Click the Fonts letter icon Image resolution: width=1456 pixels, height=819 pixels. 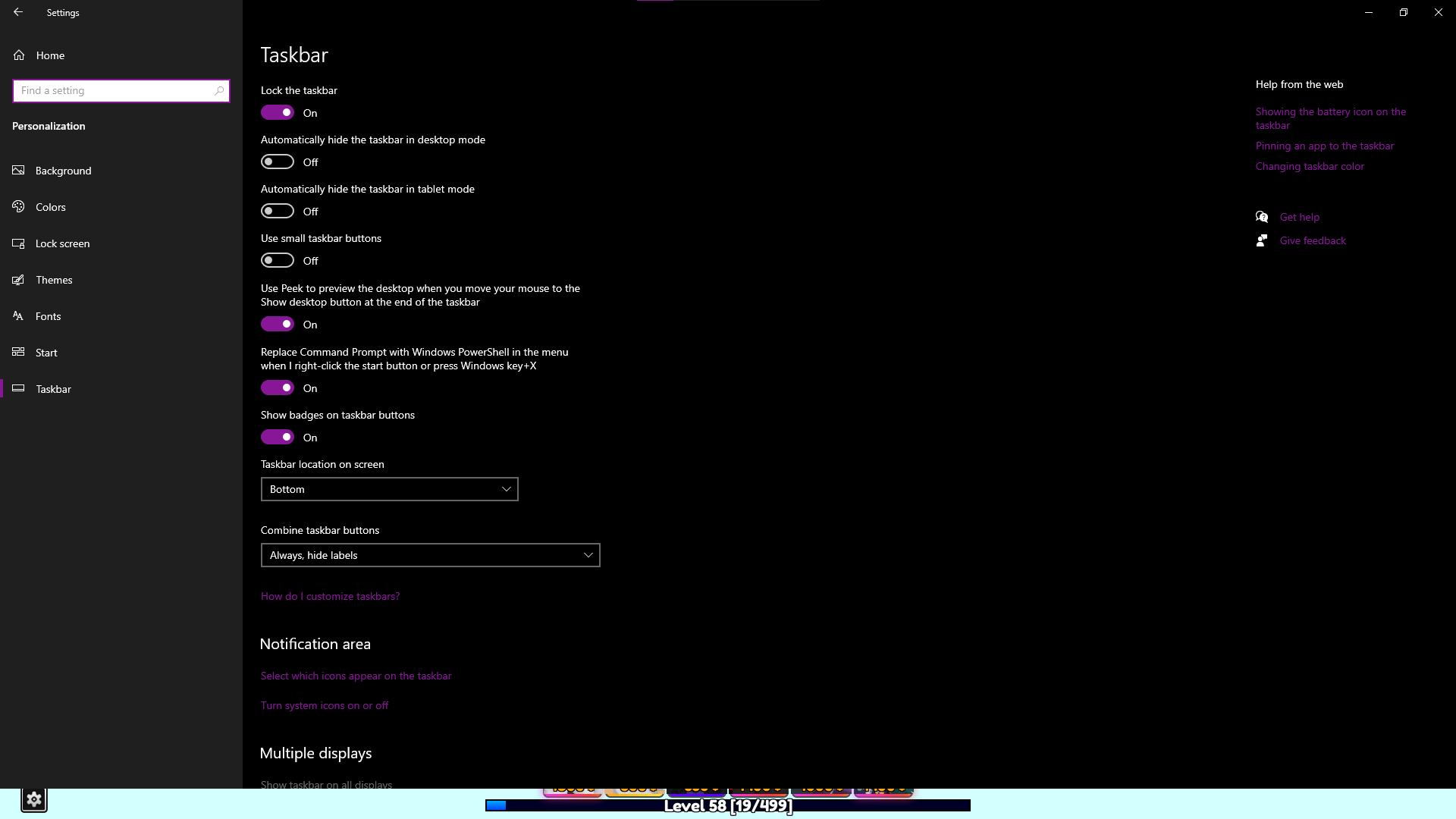(19, 315)
